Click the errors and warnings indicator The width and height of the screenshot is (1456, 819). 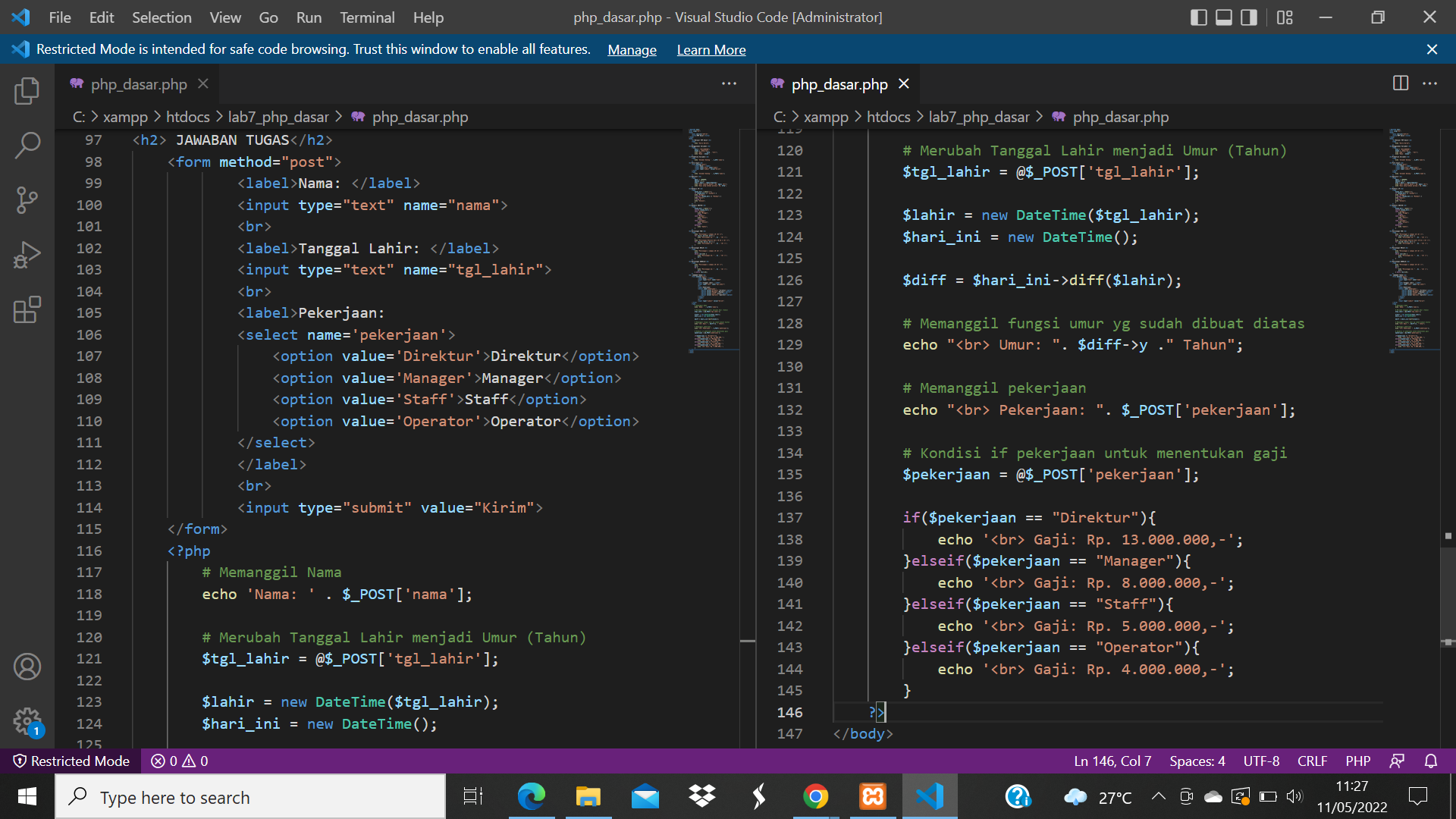179,761
